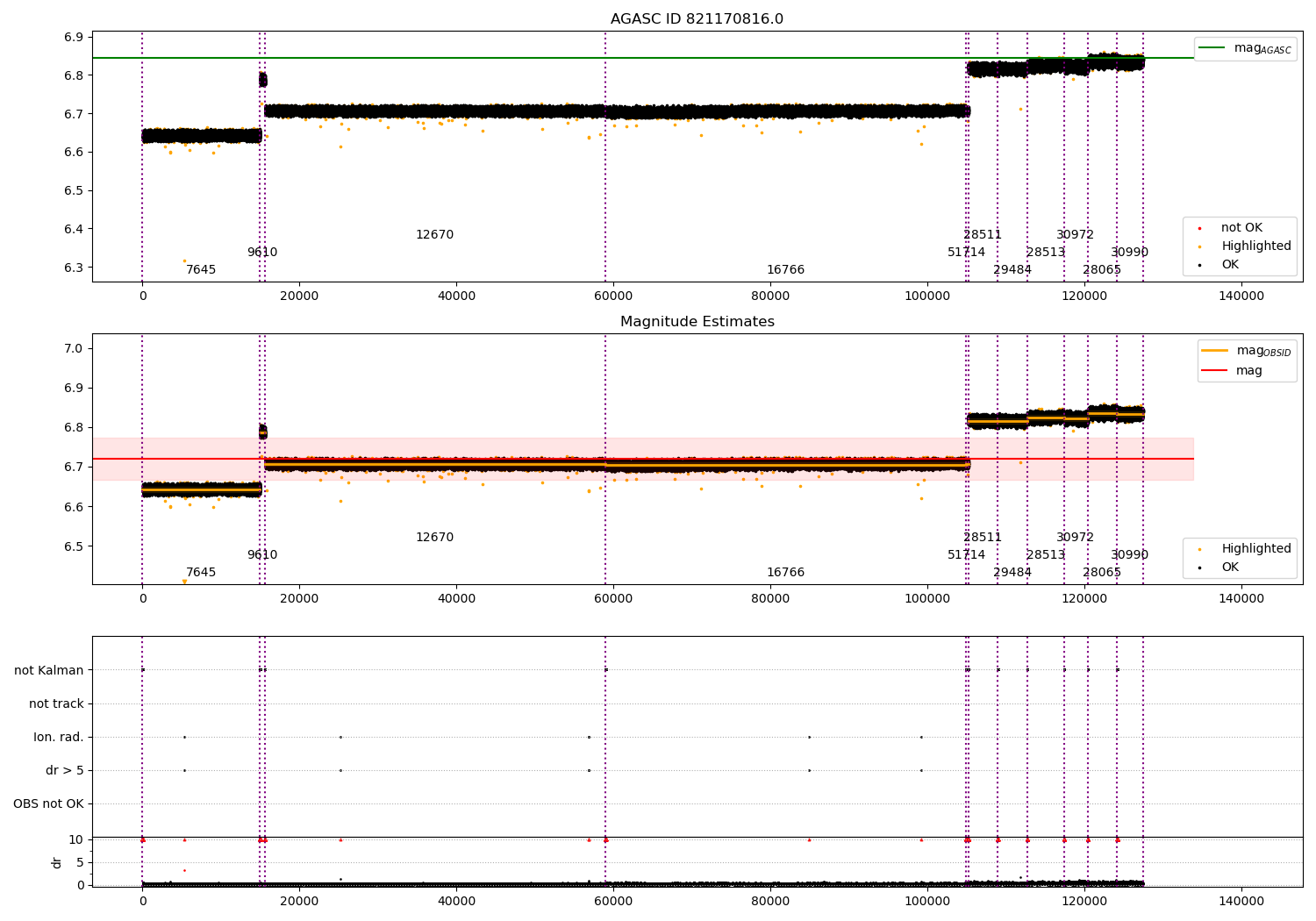Click the 100000 x-tick under Magnitude Estimates plot
Screen dimensions: 1316x921
[x=927, y=599]
